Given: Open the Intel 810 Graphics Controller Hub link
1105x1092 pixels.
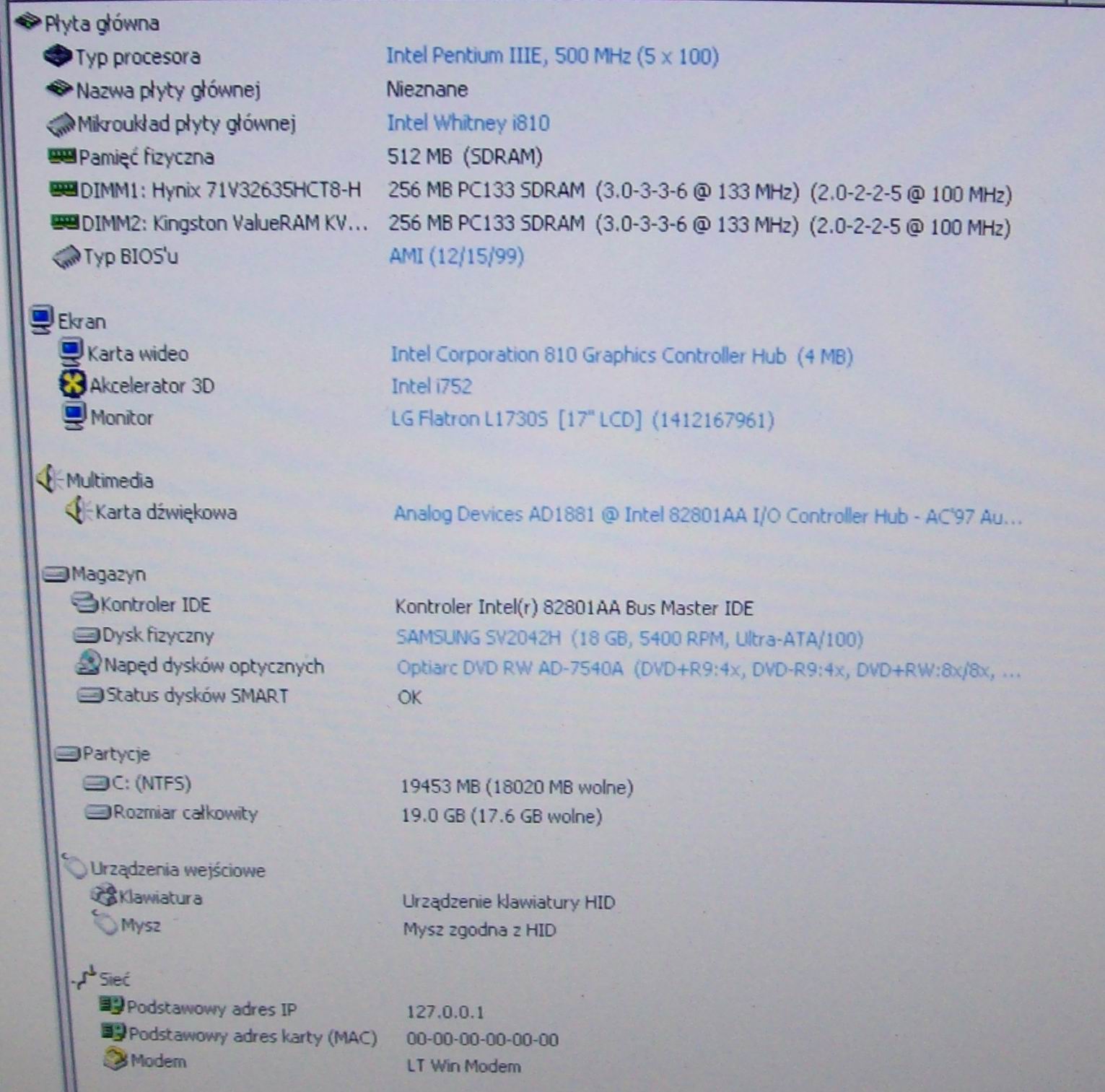Looking at the screenshot, I should coord(621,355).
